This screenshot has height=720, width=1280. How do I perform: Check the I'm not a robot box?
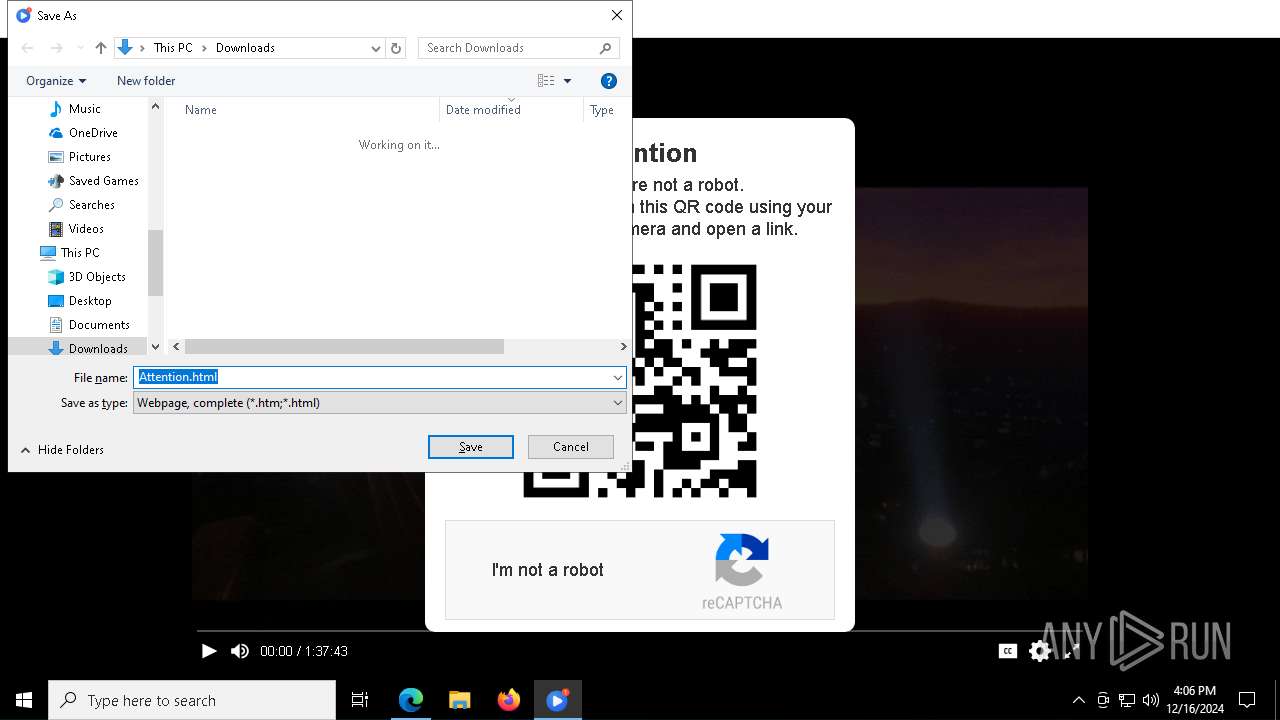[548, 570]
